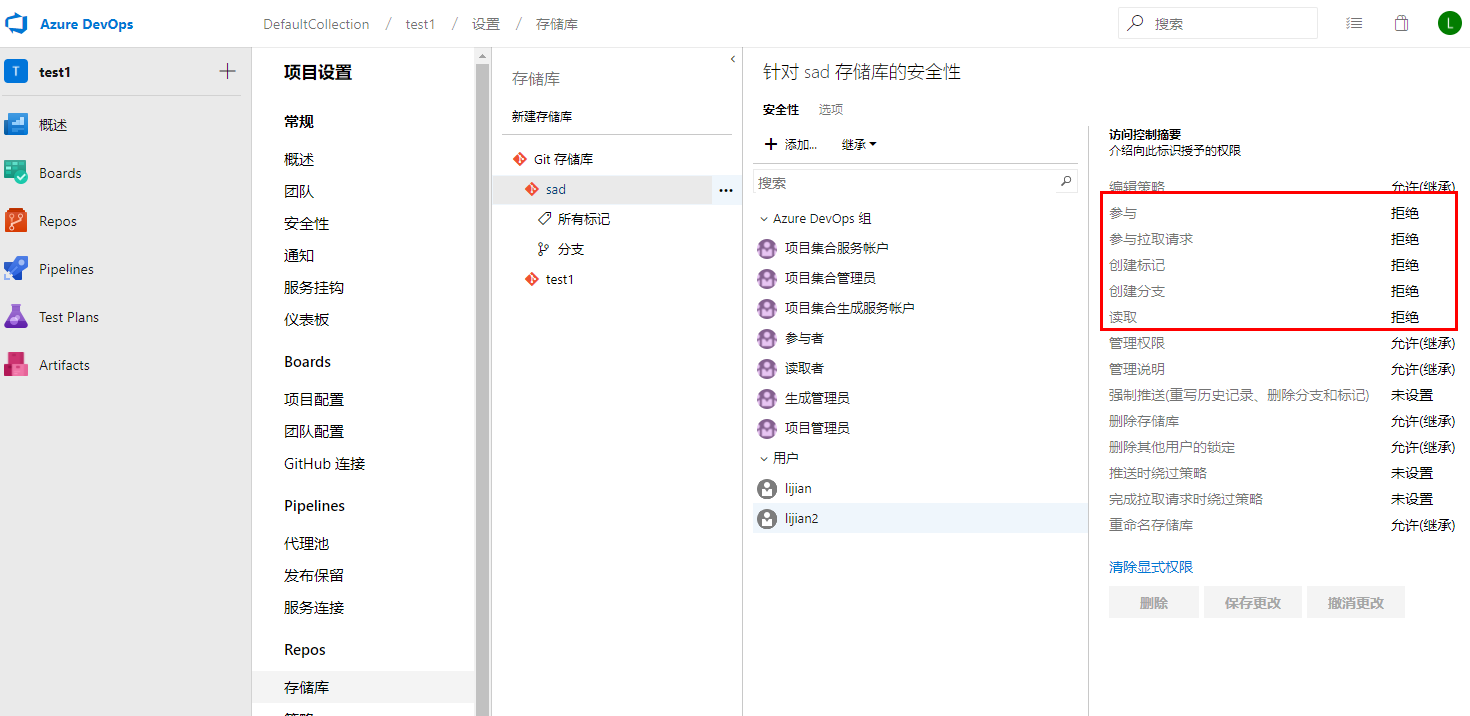The height and width of the screenshot is (716, 1470).
Task: Select the 参与者 group icon
Action: (x=767, y=338)
